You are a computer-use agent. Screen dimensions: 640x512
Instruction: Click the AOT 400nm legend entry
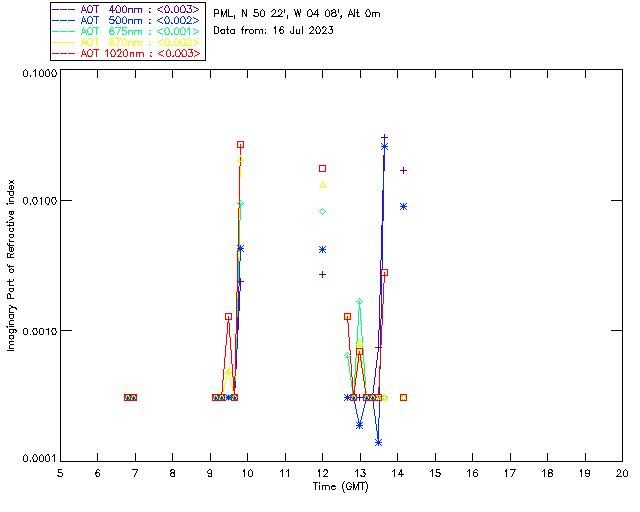pos(126,9)
